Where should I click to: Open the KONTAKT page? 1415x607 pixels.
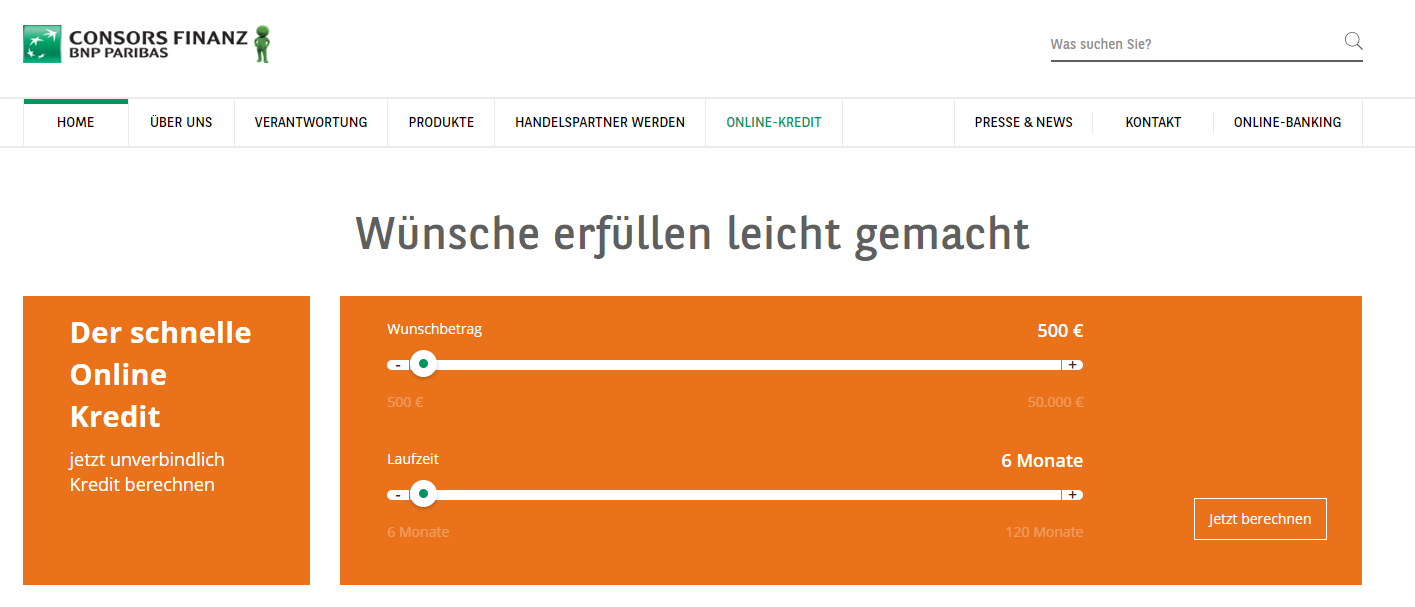1152,121
